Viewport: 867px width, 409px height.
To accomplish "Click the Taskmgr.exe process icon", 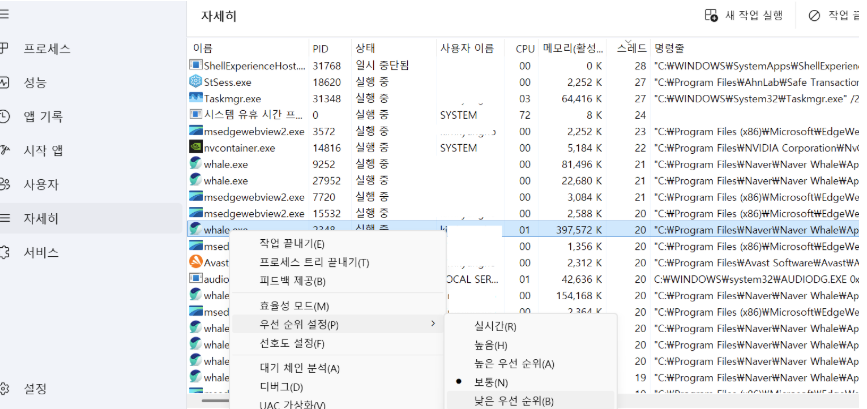I will pos(196,98).
